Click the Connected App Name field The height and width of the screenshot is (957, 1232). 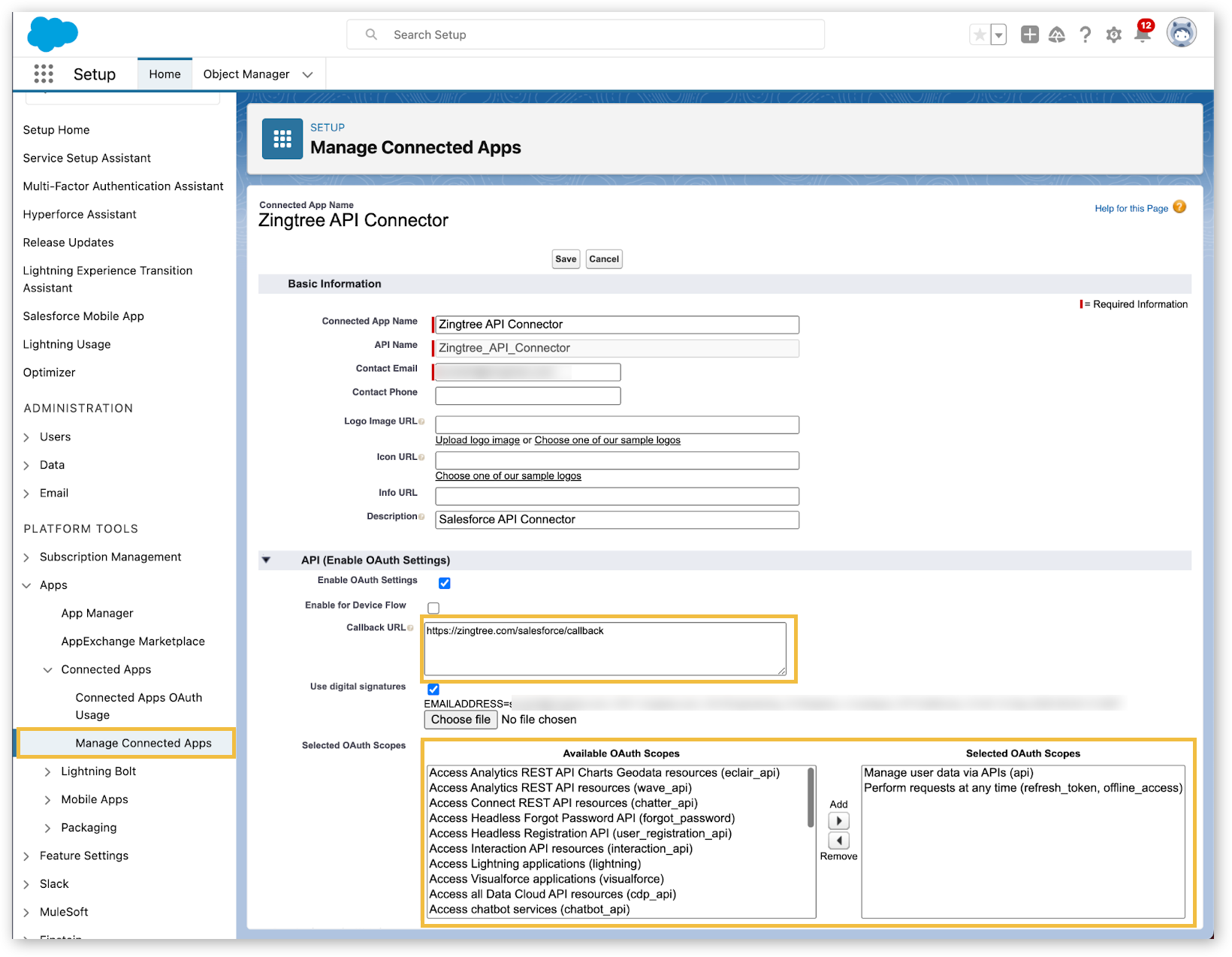pos(617,325)
